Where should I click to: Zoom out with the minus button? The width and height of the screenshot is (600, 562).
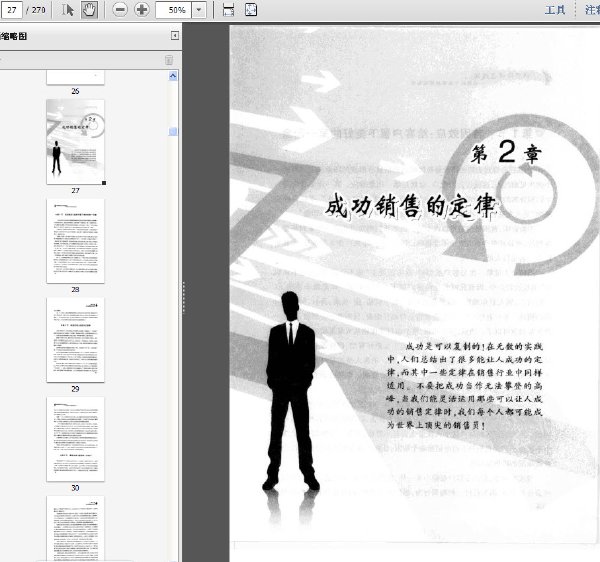click(x=120, y=10)
